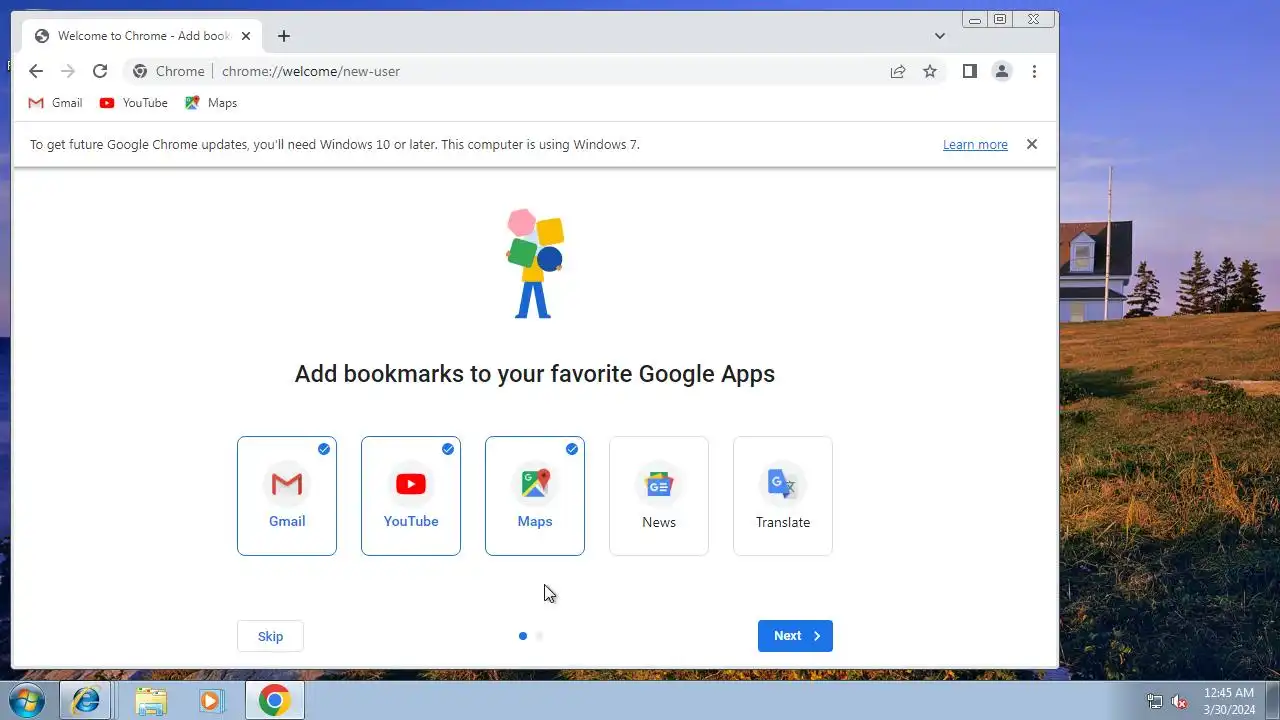The image size is (1280, 720).
Task: Click the Next button
Action: [x=795, y=636]
